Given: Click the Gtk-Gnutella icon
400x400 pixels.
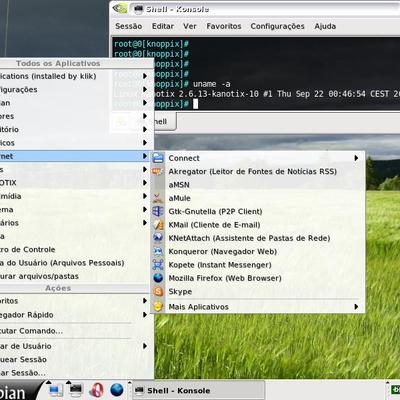Looking at the screenshot, I should click(158, 211).
